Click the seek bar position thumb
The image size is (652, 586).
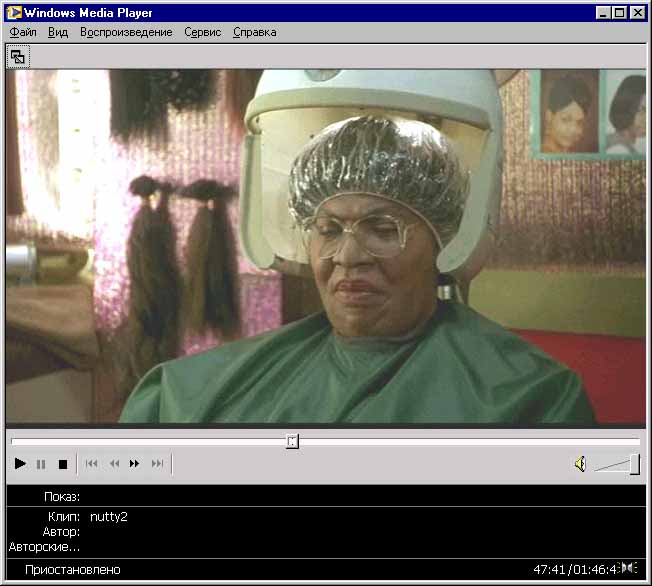292,441
